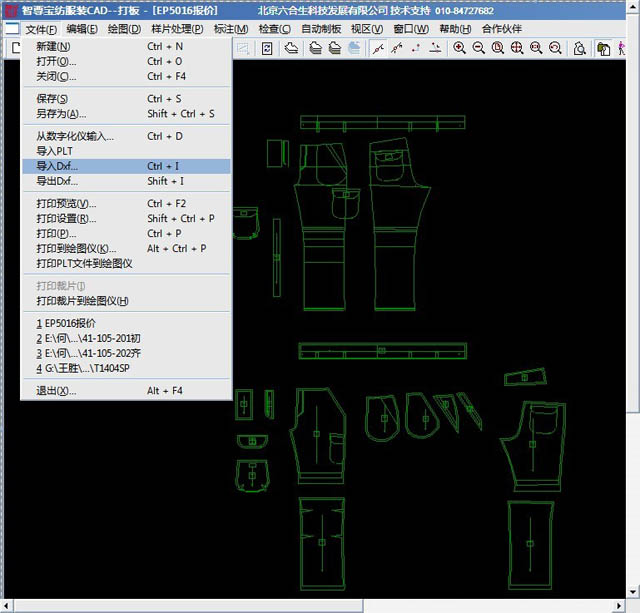Click the refresh page icon in toolbar
Screen dimensions: 640x613
pyautogui.click(x=267, y=49)
